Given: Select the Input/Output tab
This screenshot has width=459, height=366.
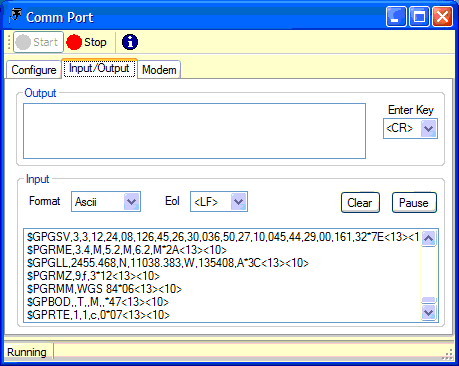Looking at the screenshot, I should [x=99, y=68].
